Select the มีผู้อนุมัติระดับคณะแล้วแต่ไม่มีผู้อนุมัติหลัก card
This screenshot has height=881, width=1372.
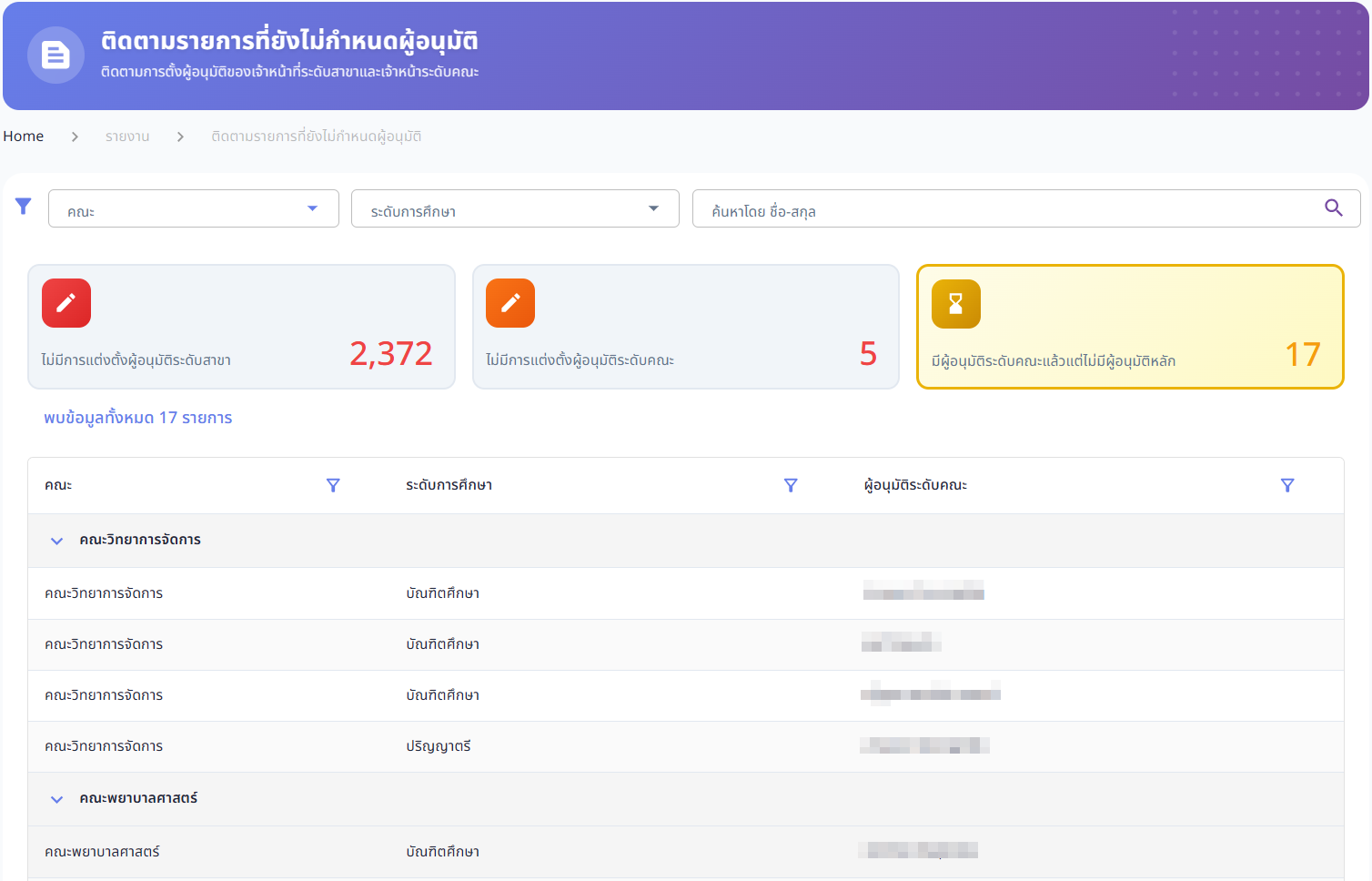tap(1129, 328)
